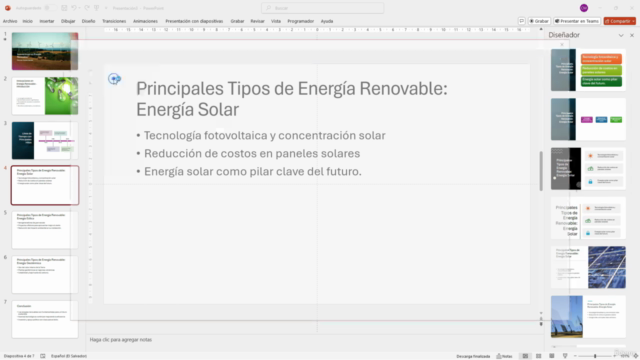The image size is (640, 360).
Task: Switch to Reading view icon
Action: 552,356
